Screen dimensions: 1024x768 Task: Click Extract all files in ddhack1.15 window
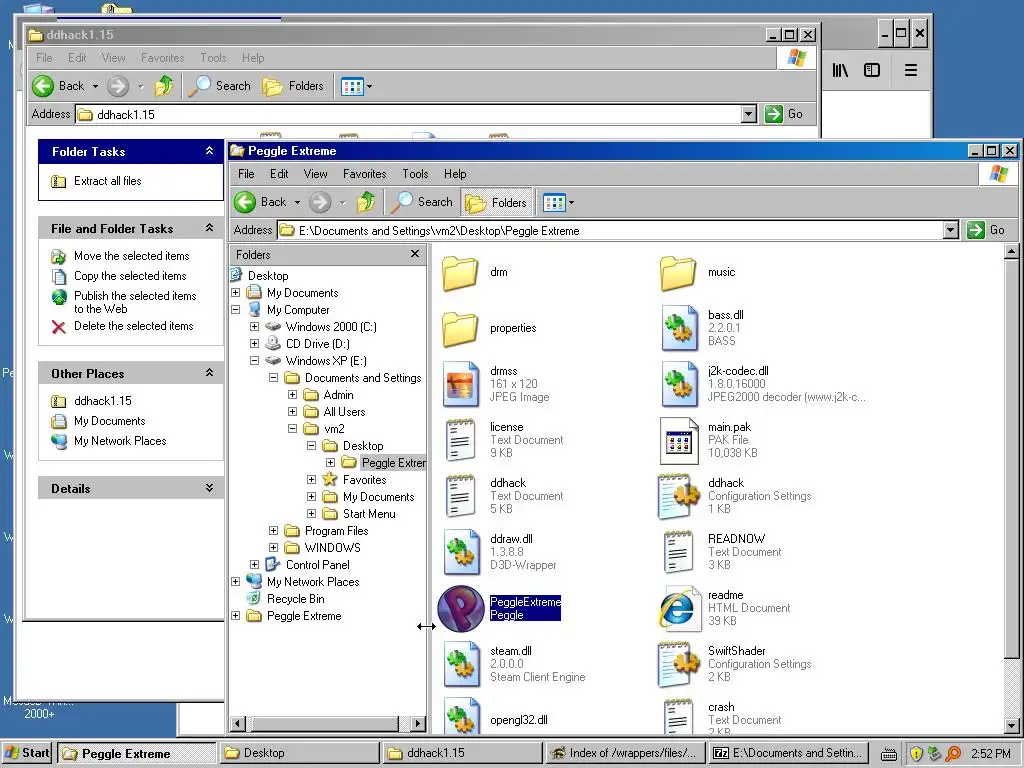tap(107, 181)
